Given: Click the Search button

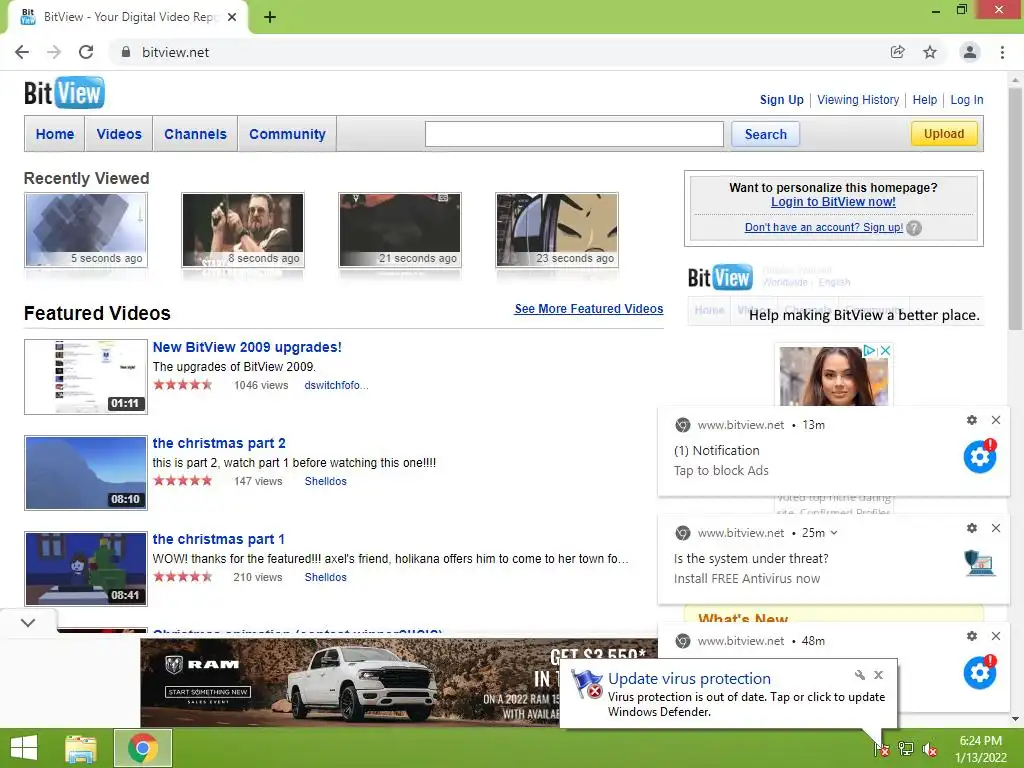Looking at the screenshot, I should click(x=765, y=134).
